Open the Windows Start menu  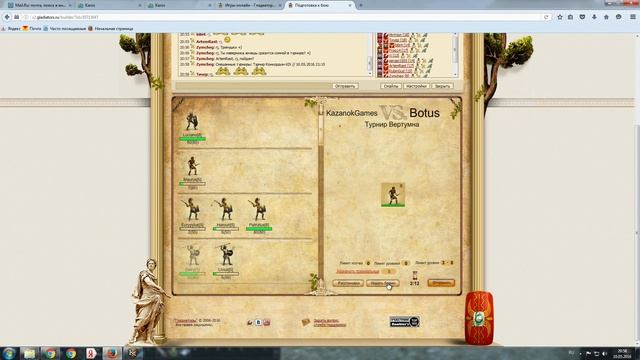pyautogui.click(x=9, y=353)
